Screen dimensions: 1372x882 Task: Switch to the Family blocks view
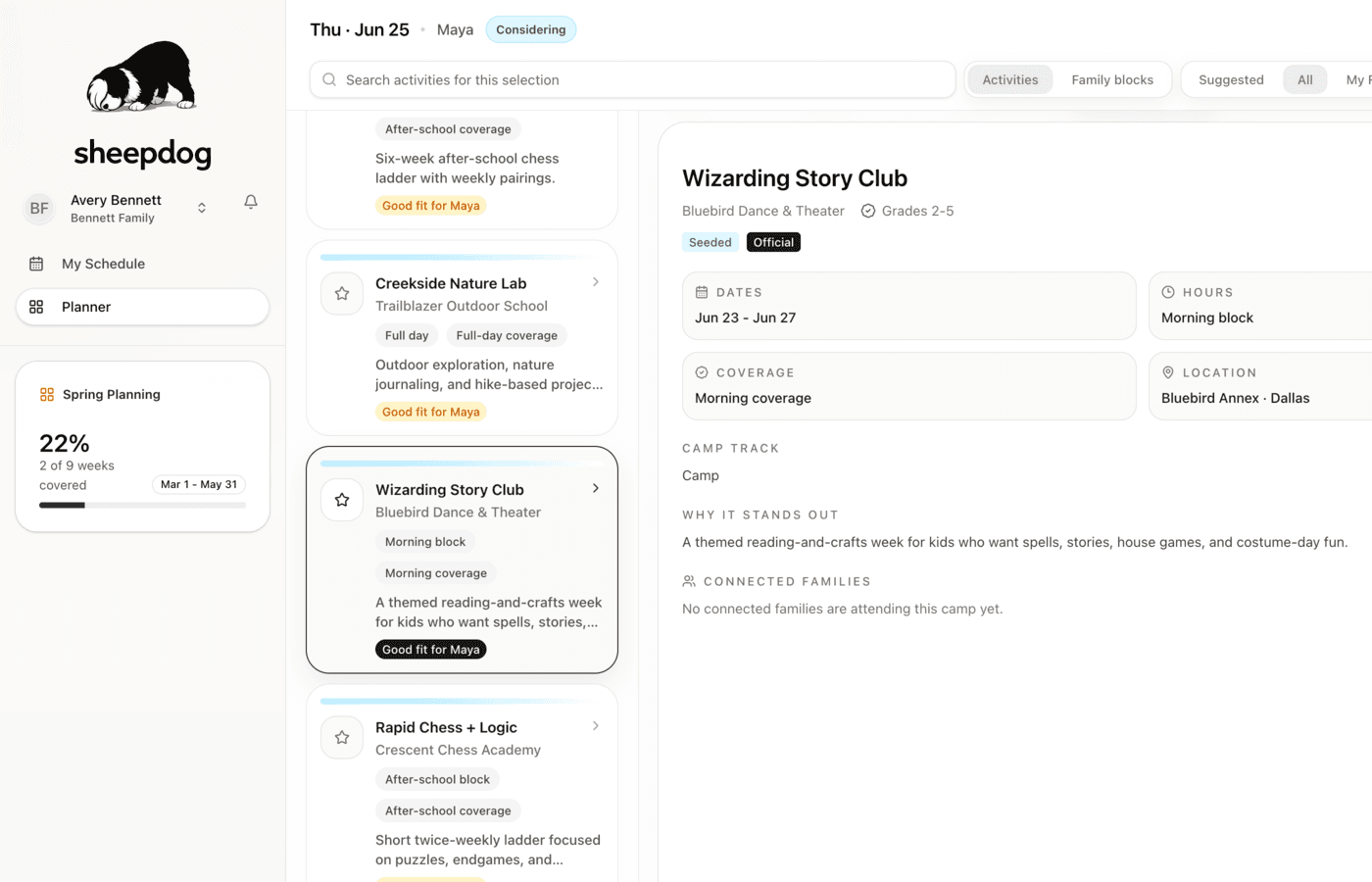pos(1112,79)
